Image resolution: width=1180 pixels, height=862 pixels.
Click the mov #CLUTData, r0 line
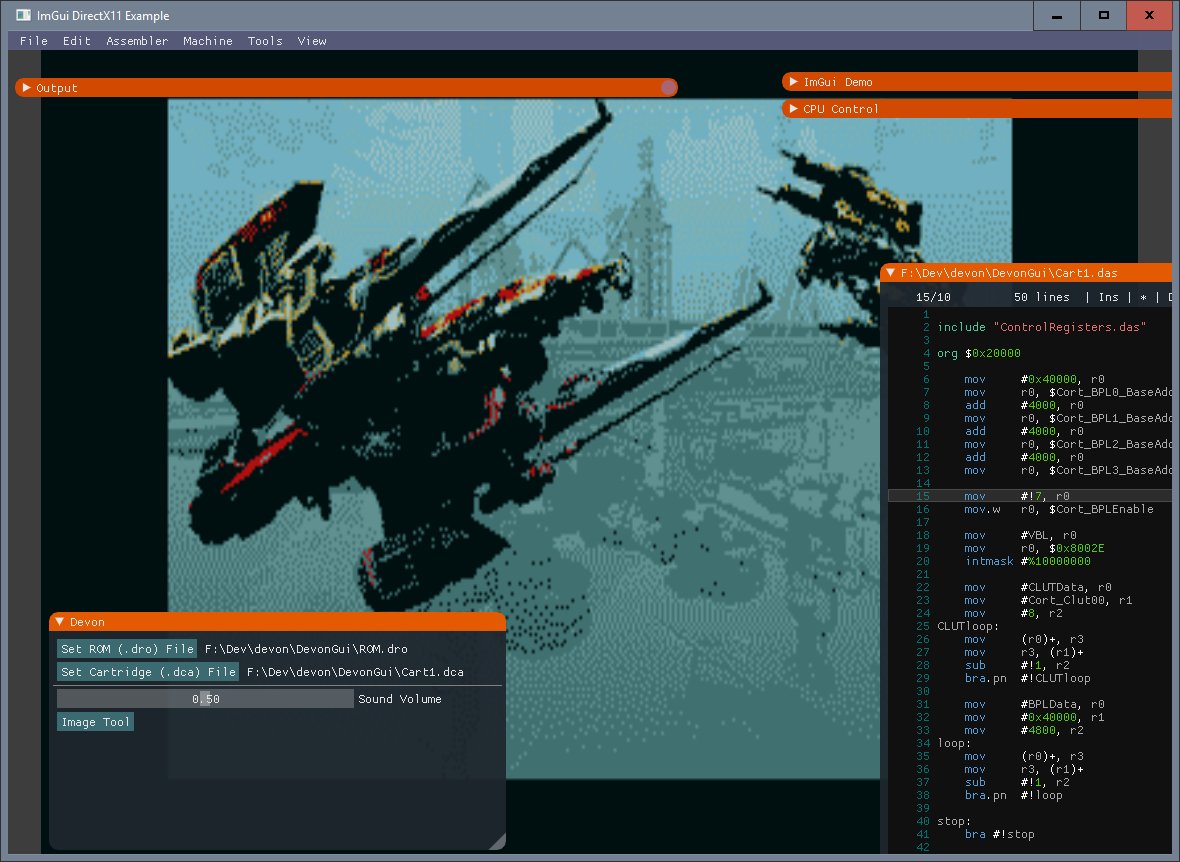pos(1038,587)
